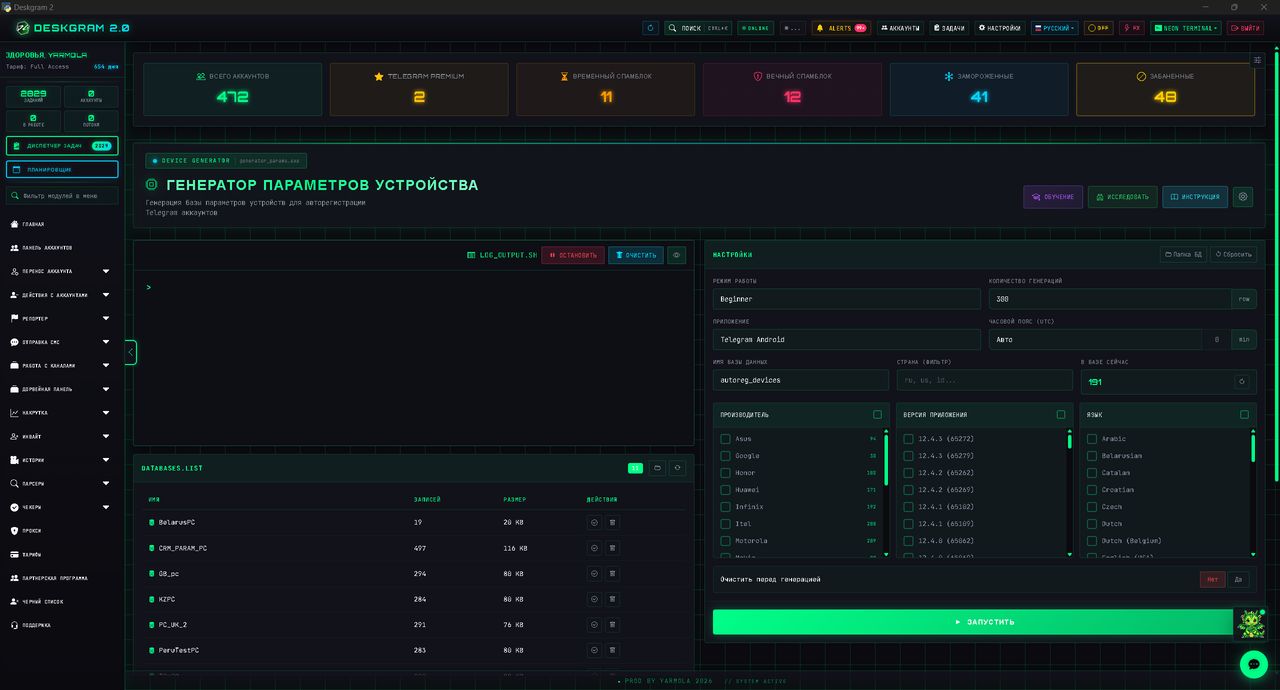Click the Временный спамблок stats card
Screen dimensions: 1280x690
tap(606, 89)
